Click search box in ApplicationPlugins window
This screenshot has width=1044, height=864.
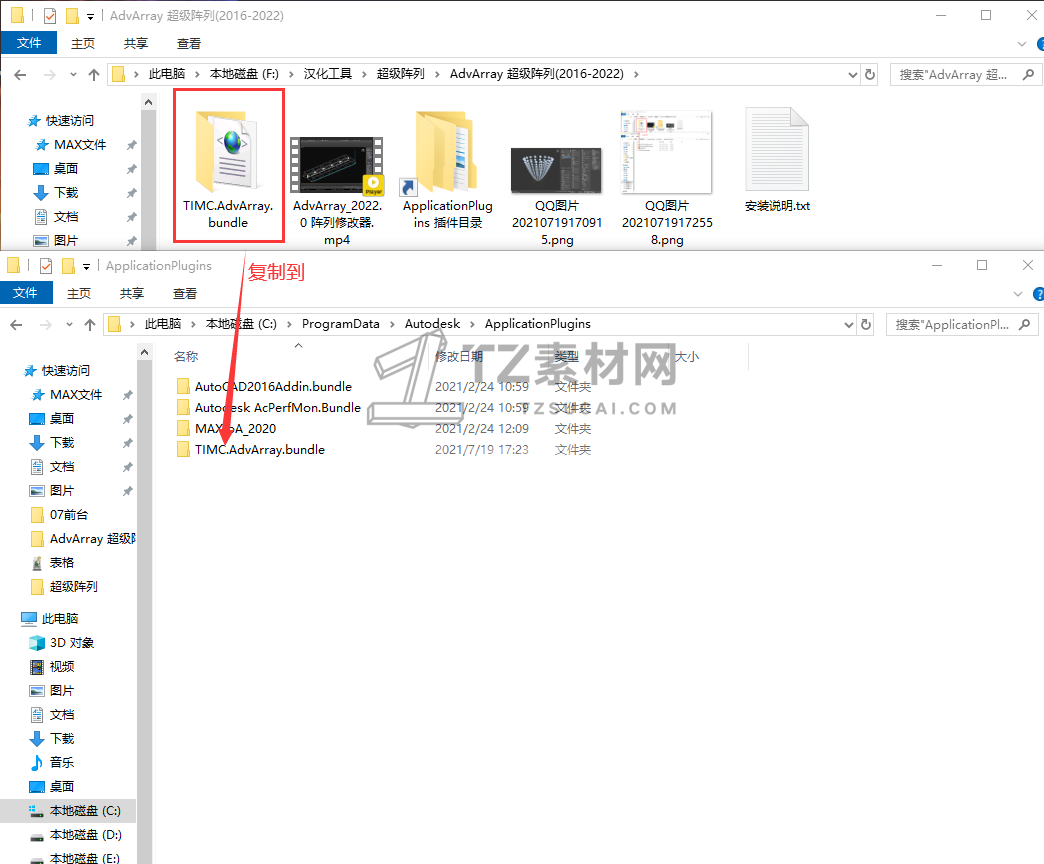click(961, 325)
